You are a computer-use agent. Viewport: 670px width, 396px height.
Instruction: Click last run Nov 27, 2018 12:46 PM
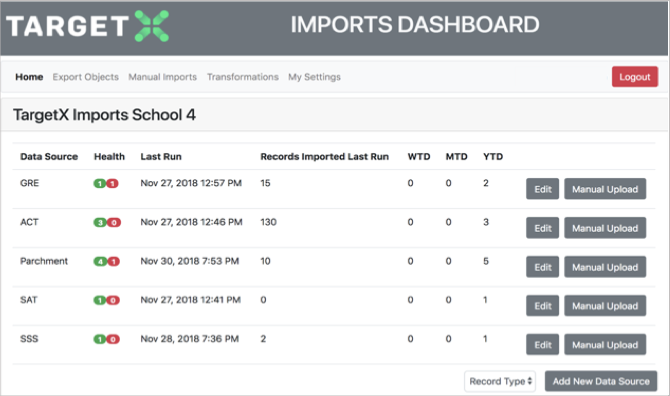click(x=191, y=222)
